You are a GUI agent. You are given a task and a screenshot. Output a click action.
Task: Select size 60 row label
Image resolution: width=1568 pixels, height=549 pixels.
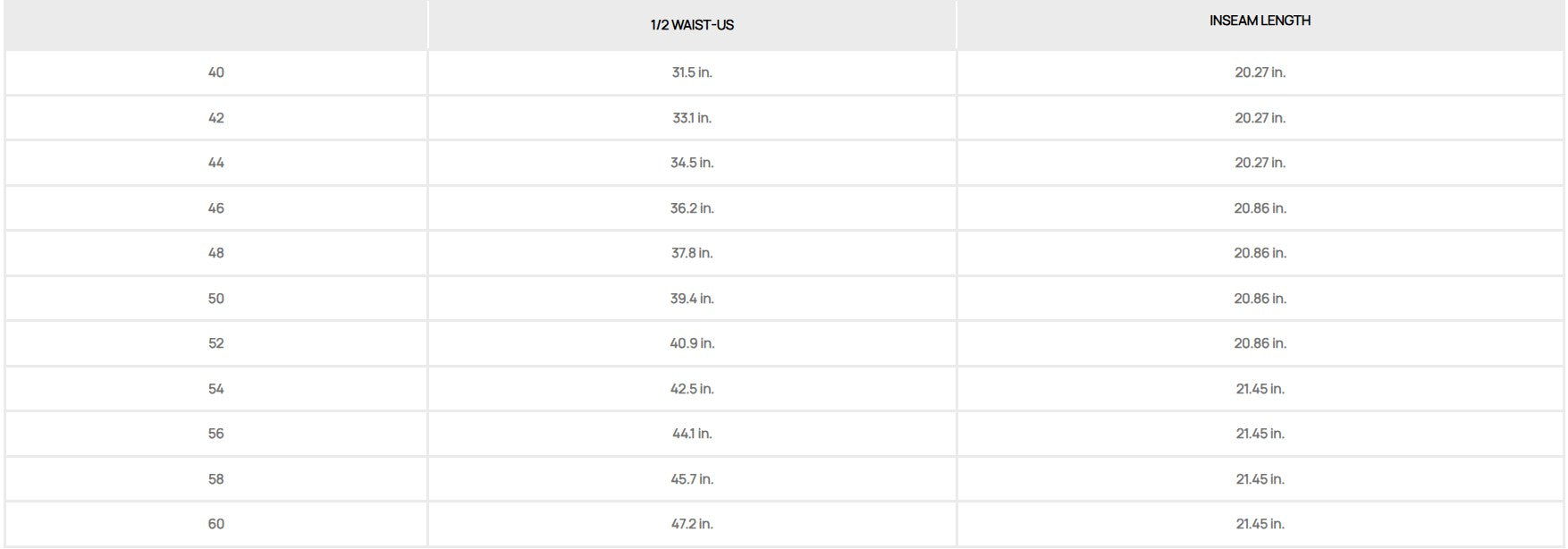216,524
